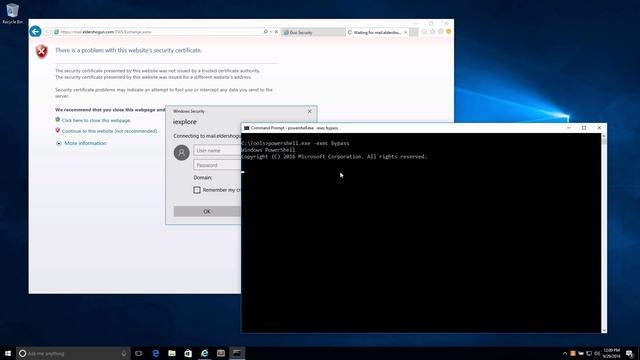Click the network icon in the system tray
The height and width of the screenshot is (360, 640).
coord(589,353)
